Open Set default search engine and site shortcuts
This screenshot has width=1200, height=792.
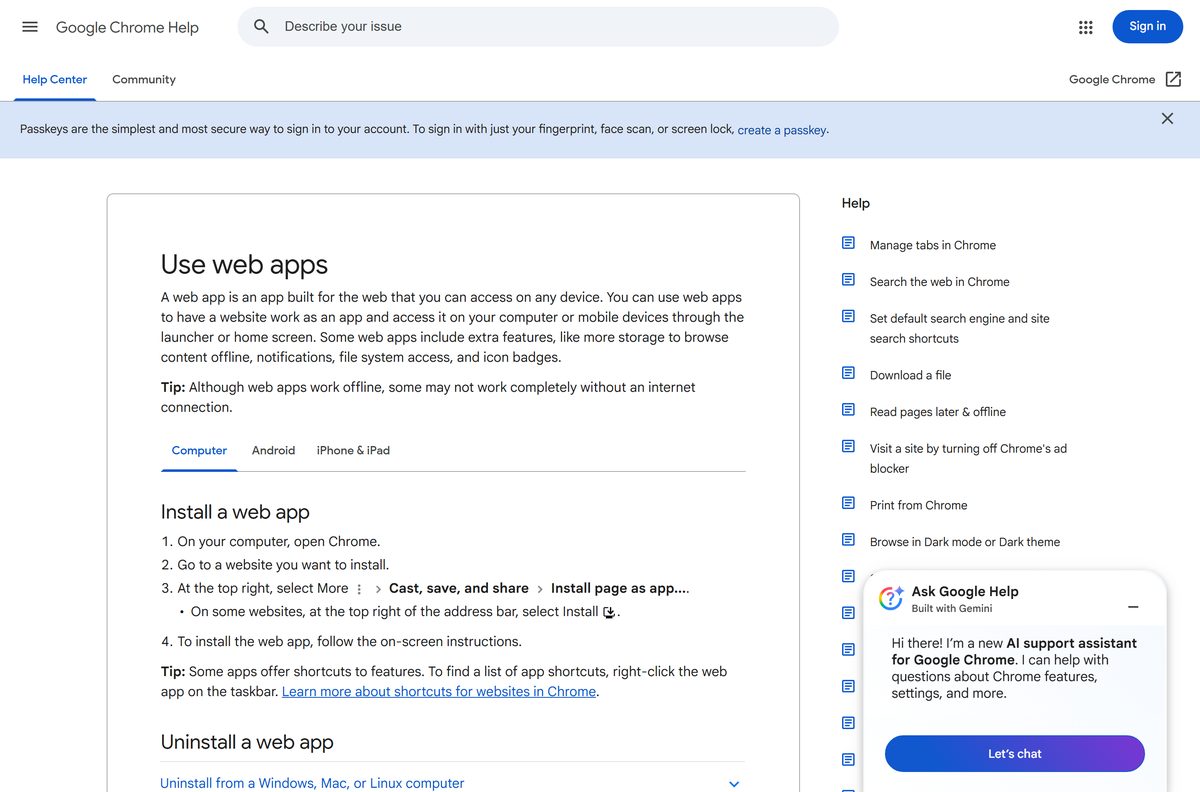click(x=960, y=328)
